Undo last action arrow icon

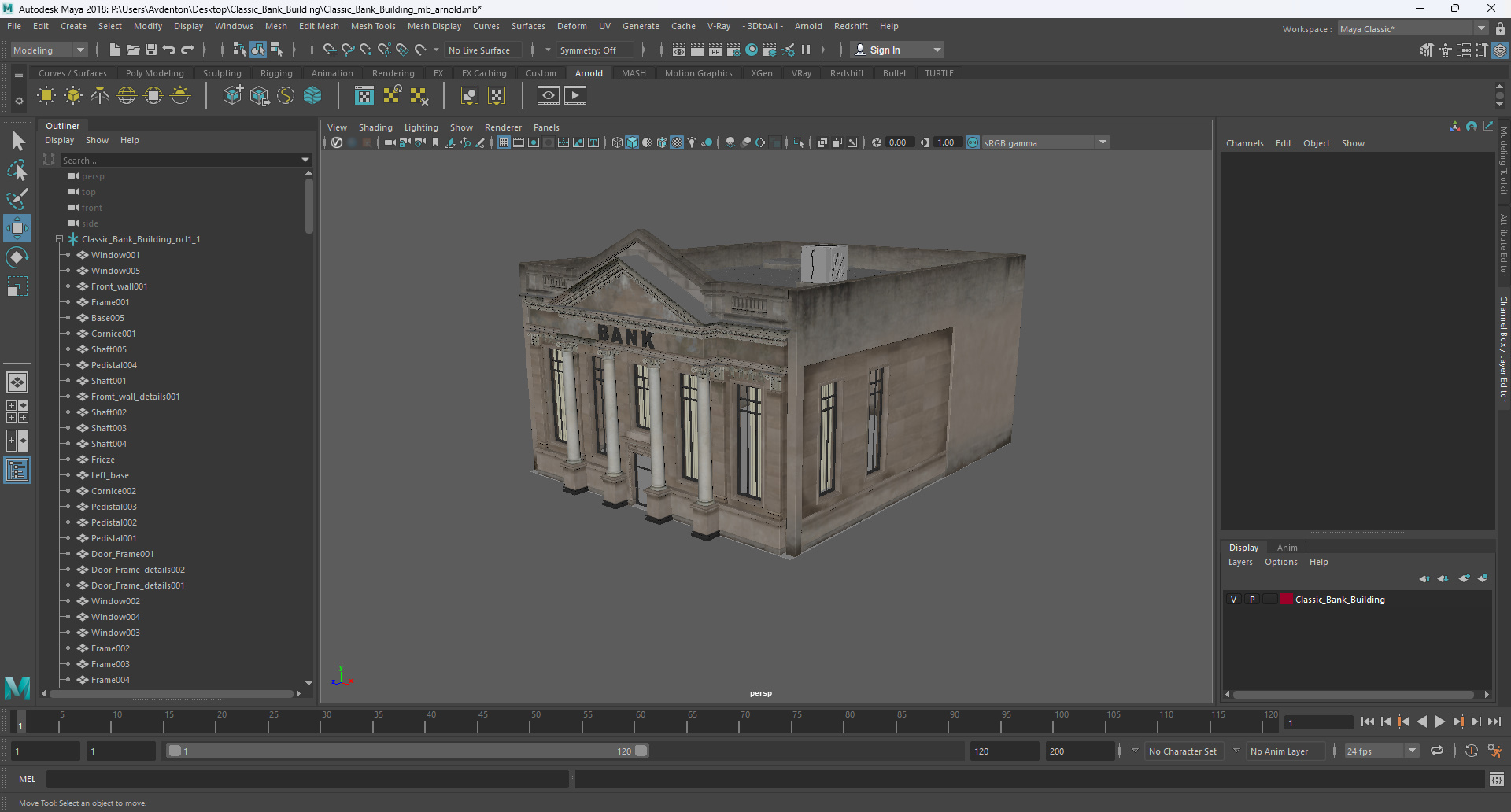point(169,50)
